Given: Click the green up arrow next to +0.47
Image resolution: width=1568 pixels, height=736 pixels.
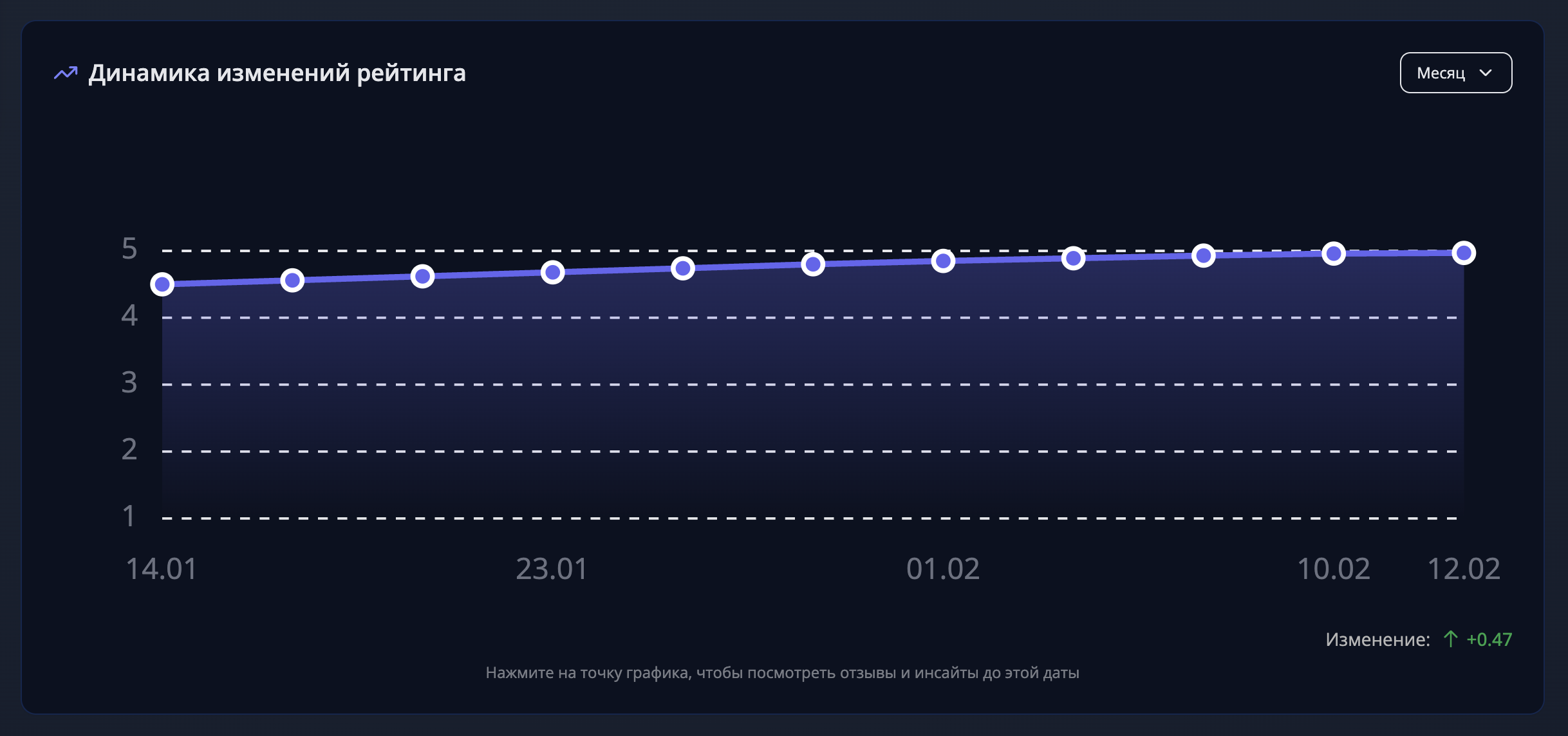Looking at the screenshot, I should click(1450, 639).
